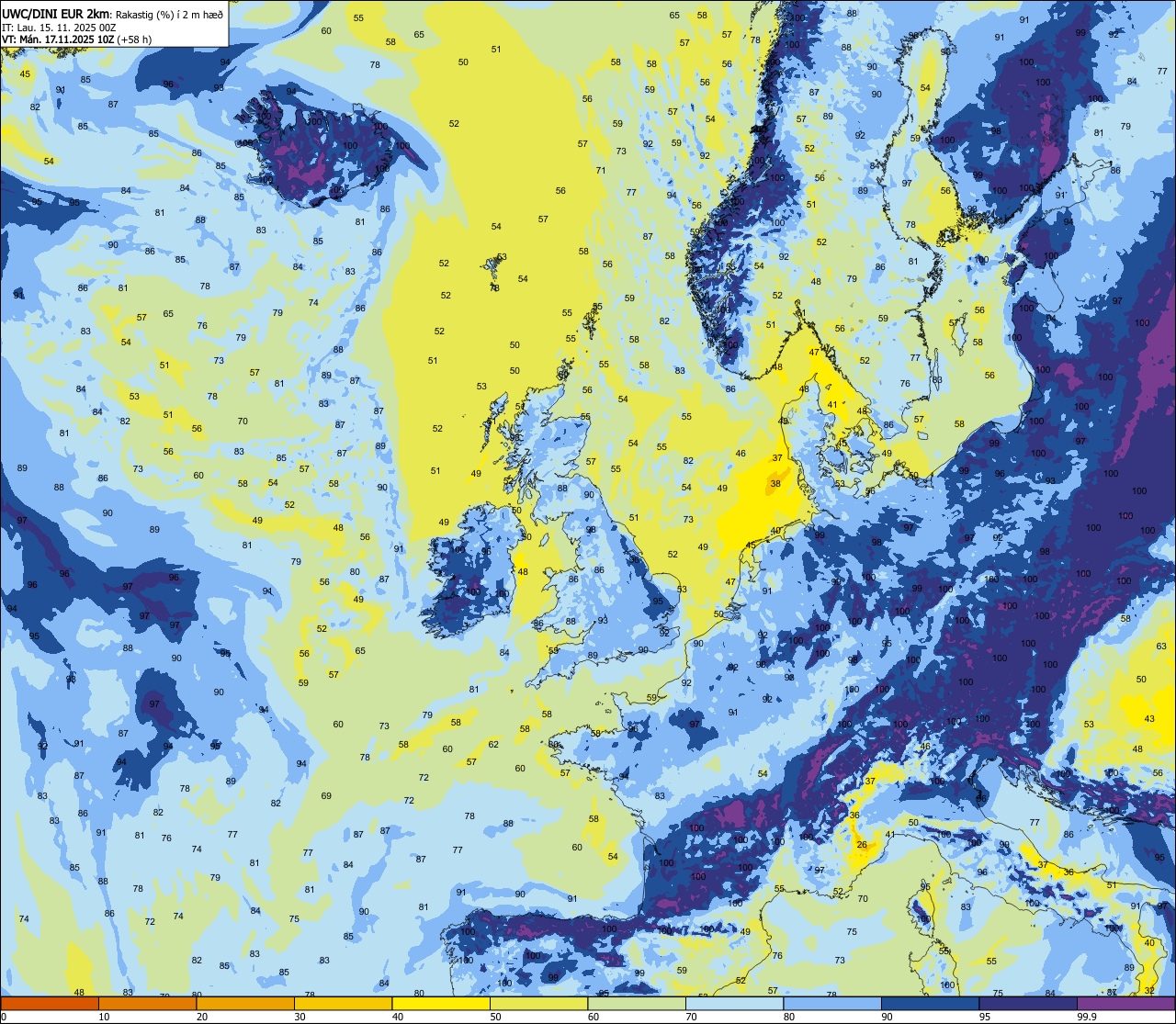Click the 70–80% light blue legend swatch

734,1004
